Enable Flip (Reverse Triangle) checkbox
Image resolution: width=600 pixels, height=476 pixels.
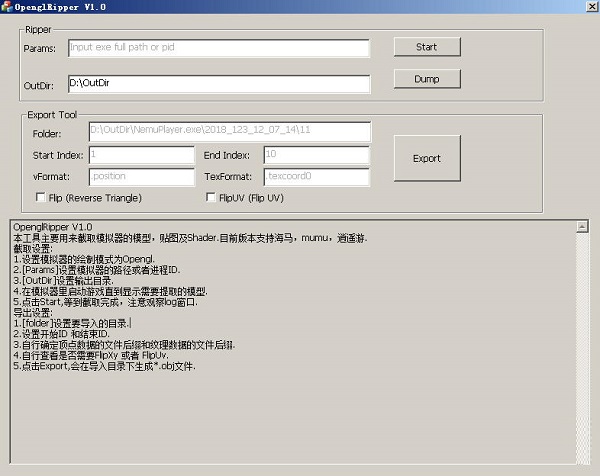[40, 197]
